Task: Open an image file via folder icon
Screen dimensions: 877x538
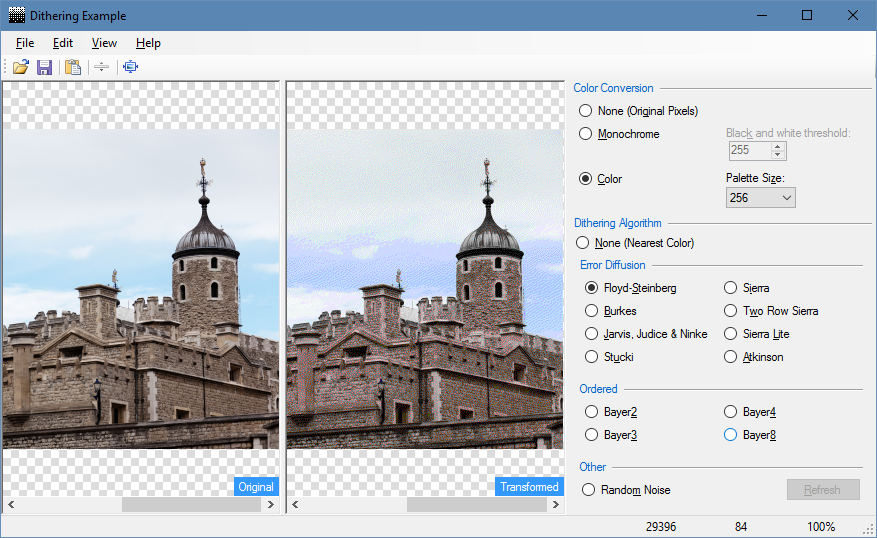Action: tap(21, 67)
